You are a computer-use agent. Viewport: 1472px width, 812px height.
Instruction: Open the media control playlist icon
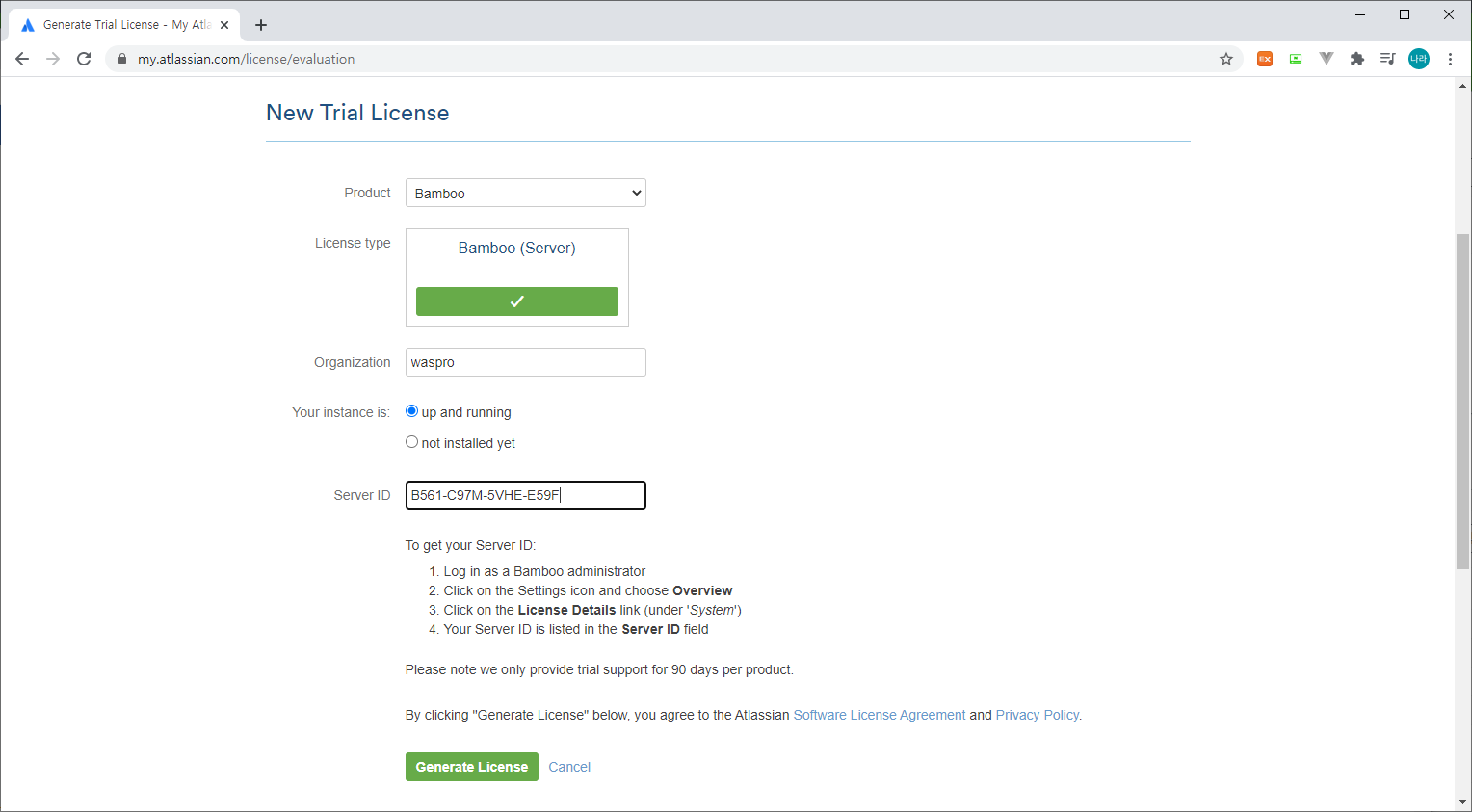coord(1387,59)
